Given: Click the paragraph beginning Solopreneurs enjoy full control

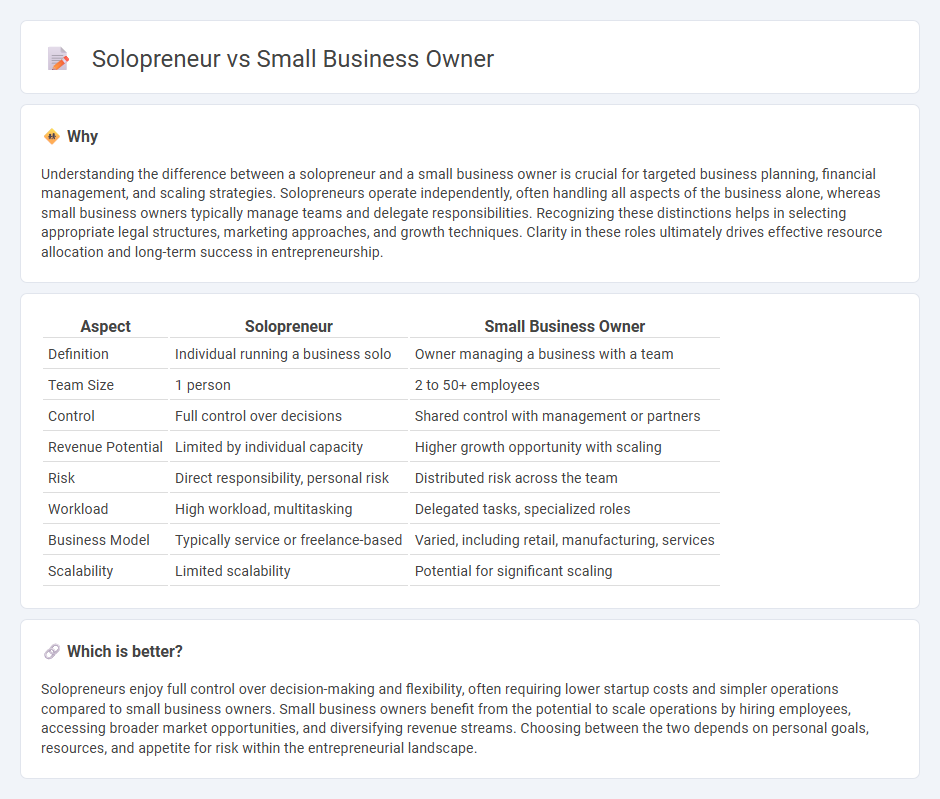Looking at the screenshot, I should tap(455, 719).
